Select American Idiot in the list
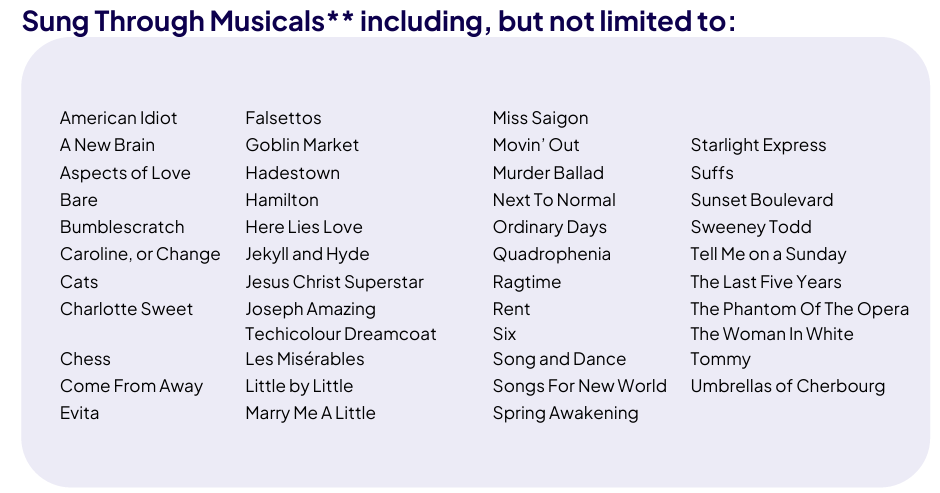Image resolution: width=940 pixels, height=493 pixels. coord(119,118)
